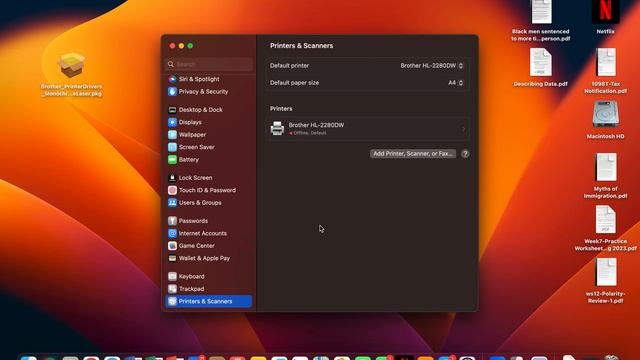
Task: Select Displays sidebar label
Action: click(x=190, y=122)
